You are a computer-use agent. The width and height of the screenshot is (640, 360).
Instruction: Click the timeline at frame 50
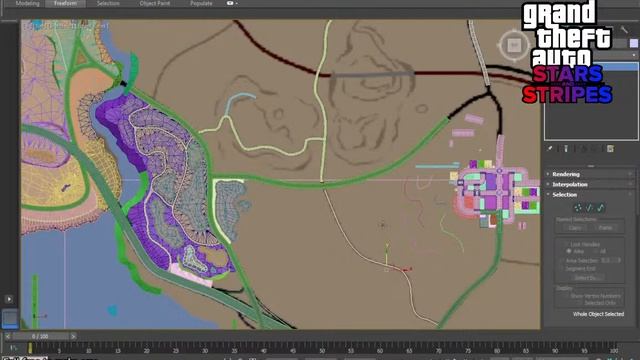click(322, 349)
